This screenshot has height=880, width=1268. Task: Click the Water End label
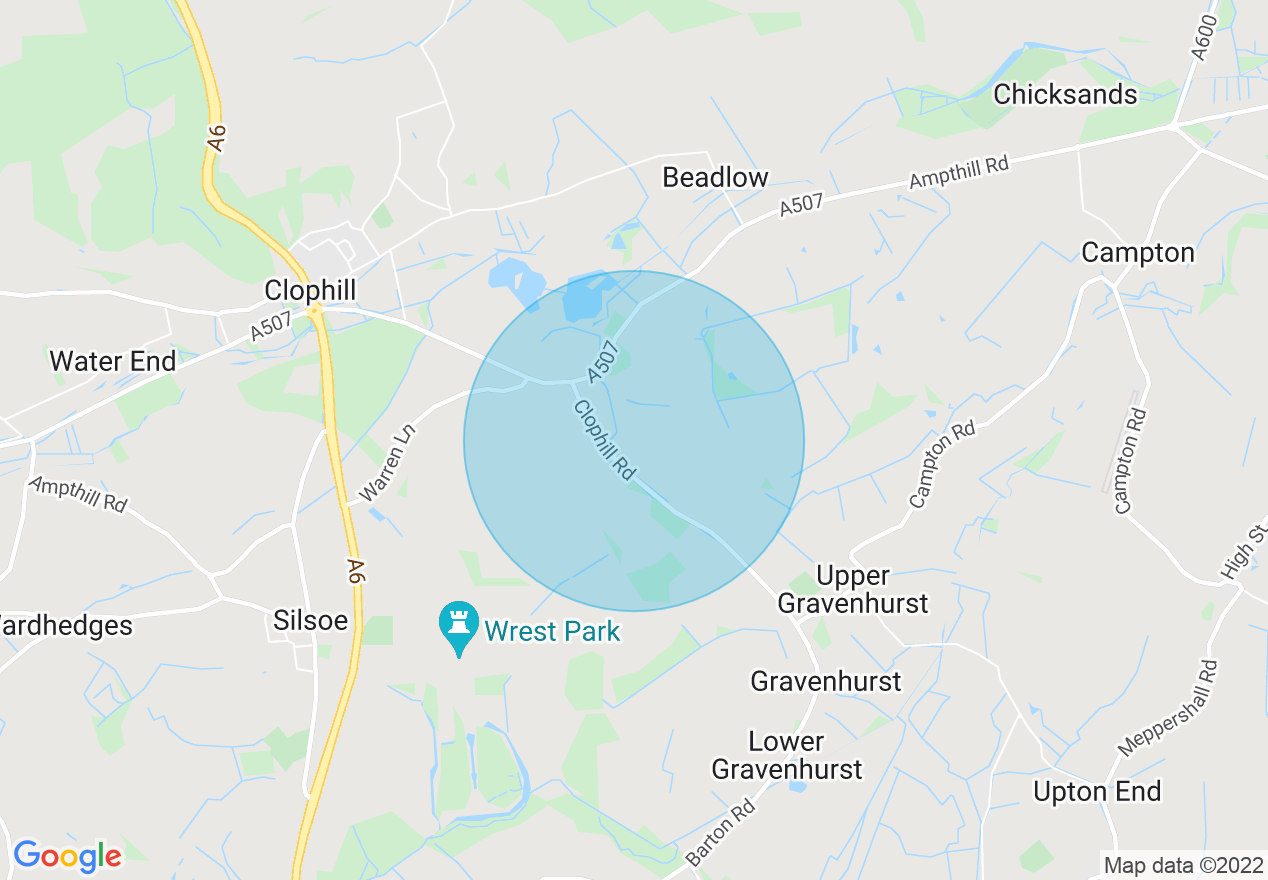tap(113, 361)
